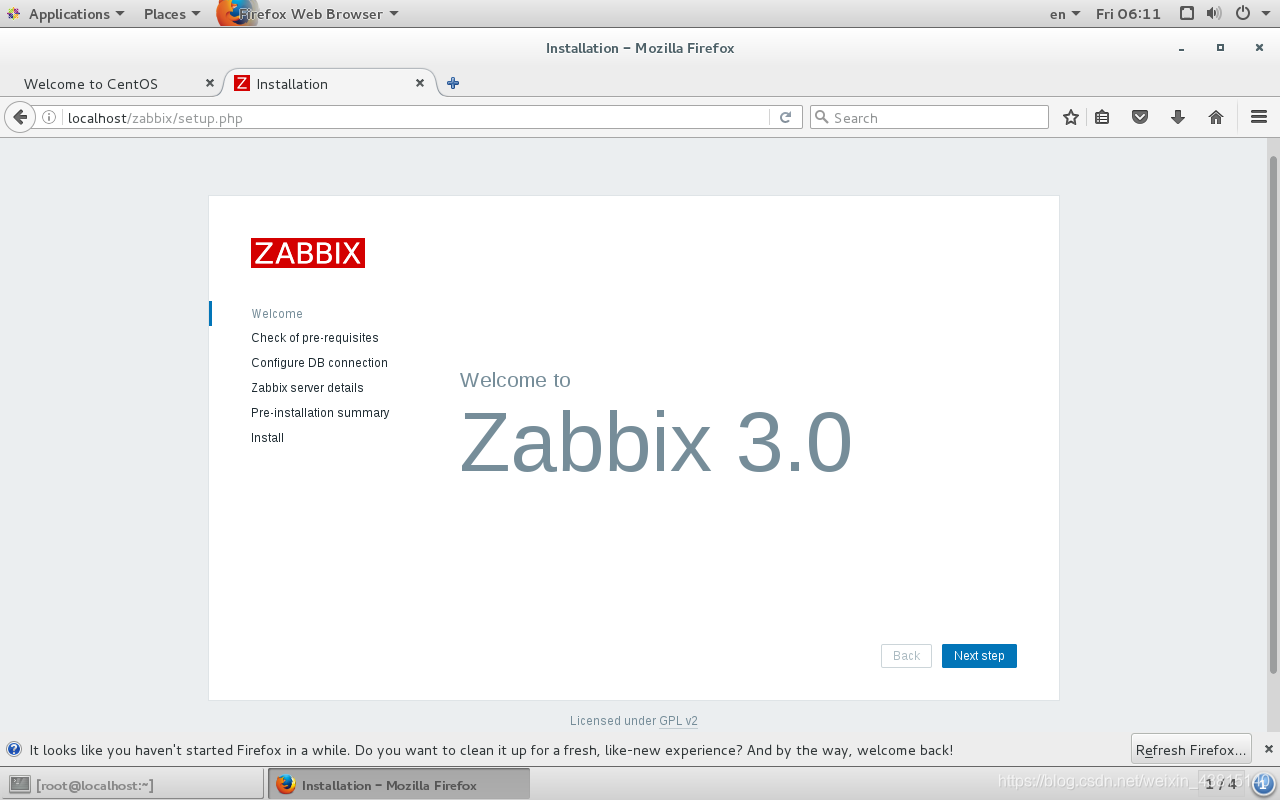The width and height of the screenshot is (1280, 800).
Task: Click the workspace switcher showing 1 / 4
Action: pos(1220,784)
